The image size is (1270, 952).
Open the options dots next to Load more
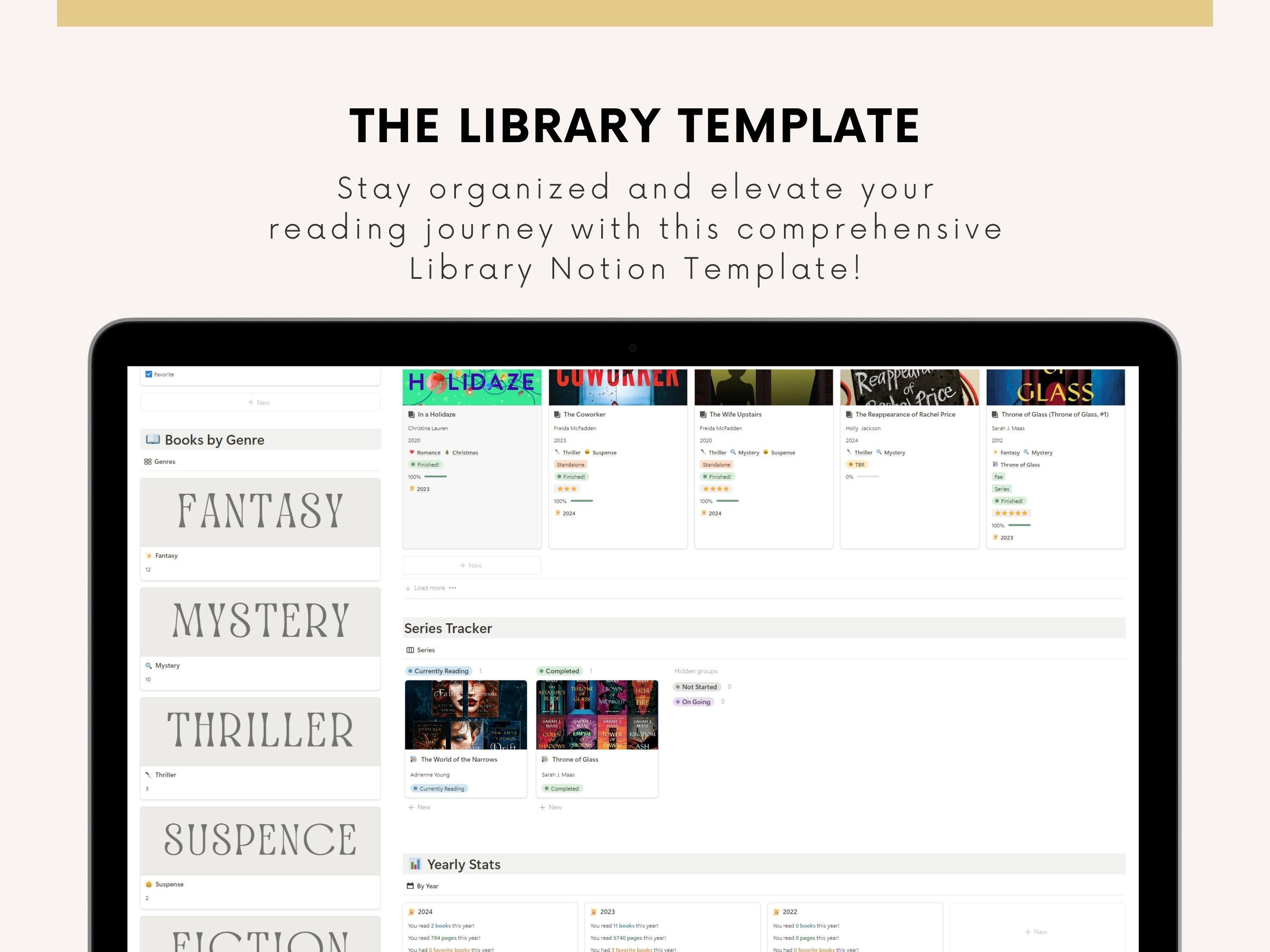[453, 588]
